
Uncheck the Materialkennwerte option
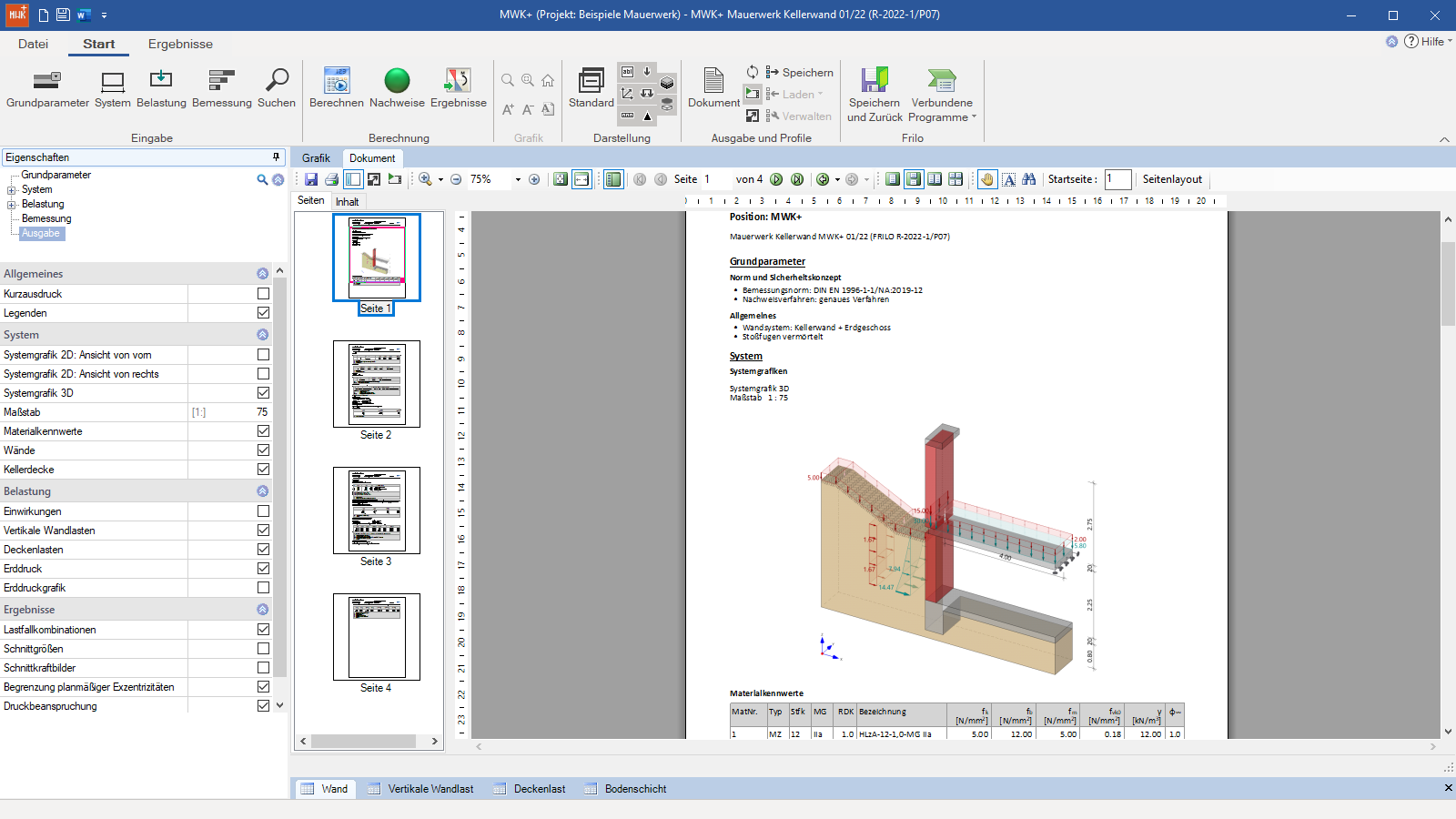pyautogui.click(x=263, y=431)
